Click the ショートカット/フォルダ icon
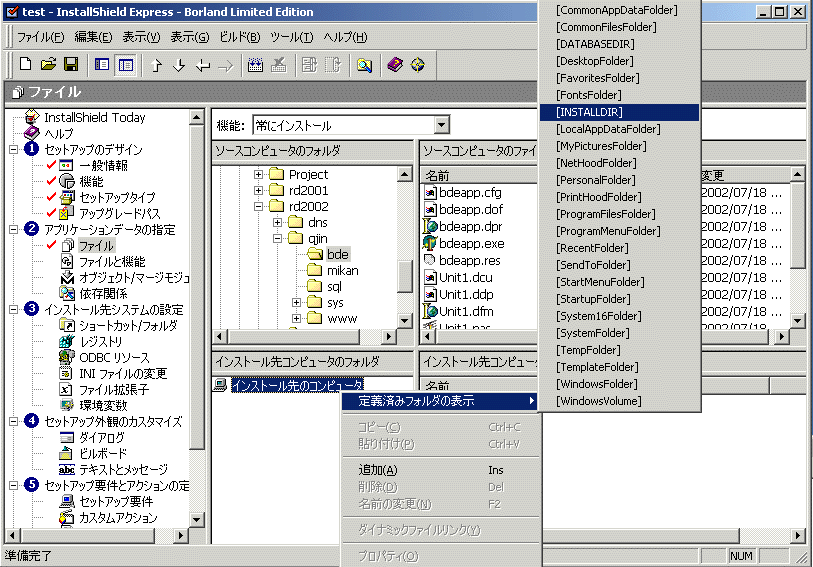813x567 pixels. pos(67,325)
